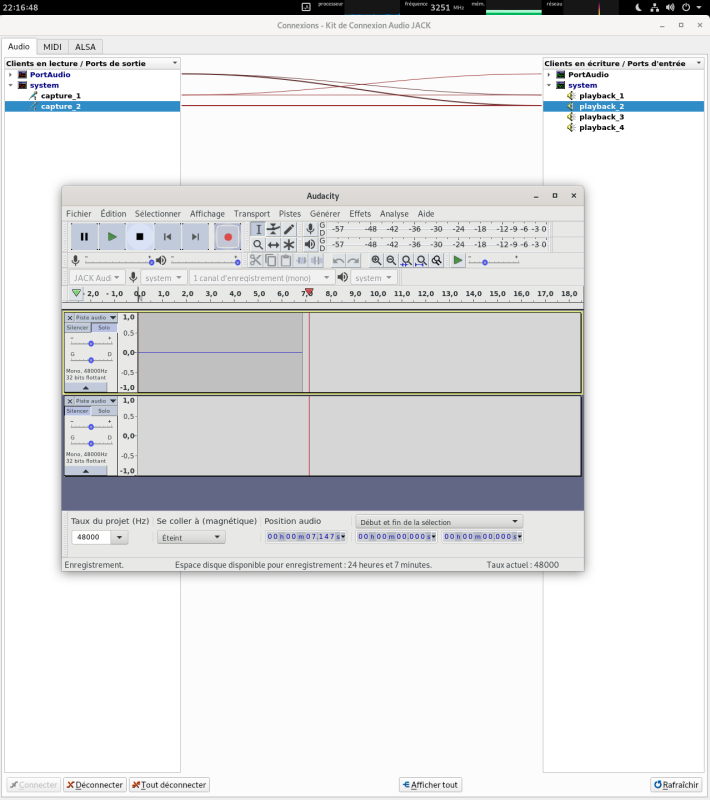Viewport: 710px width, 800px height.
Task: Open the Fichier menu
Action: coord(79,214)
